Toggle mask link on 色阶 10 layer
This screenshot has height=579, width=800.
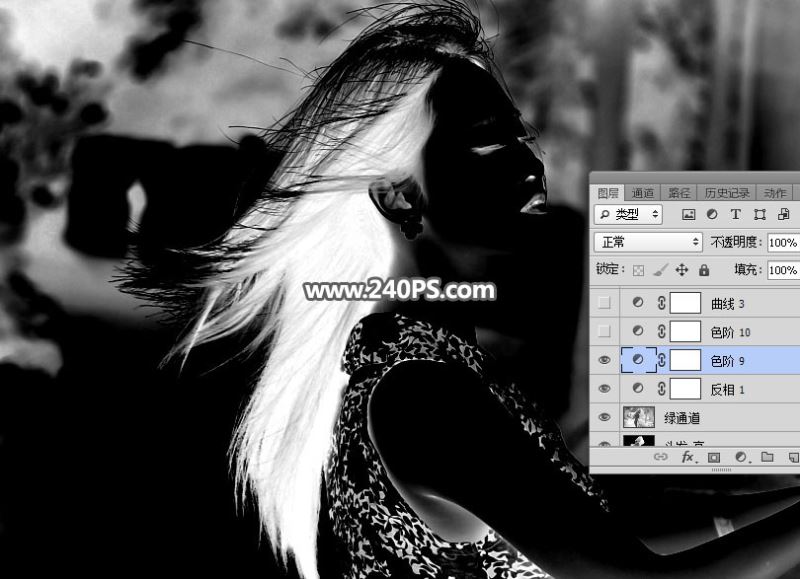point(661,332)
